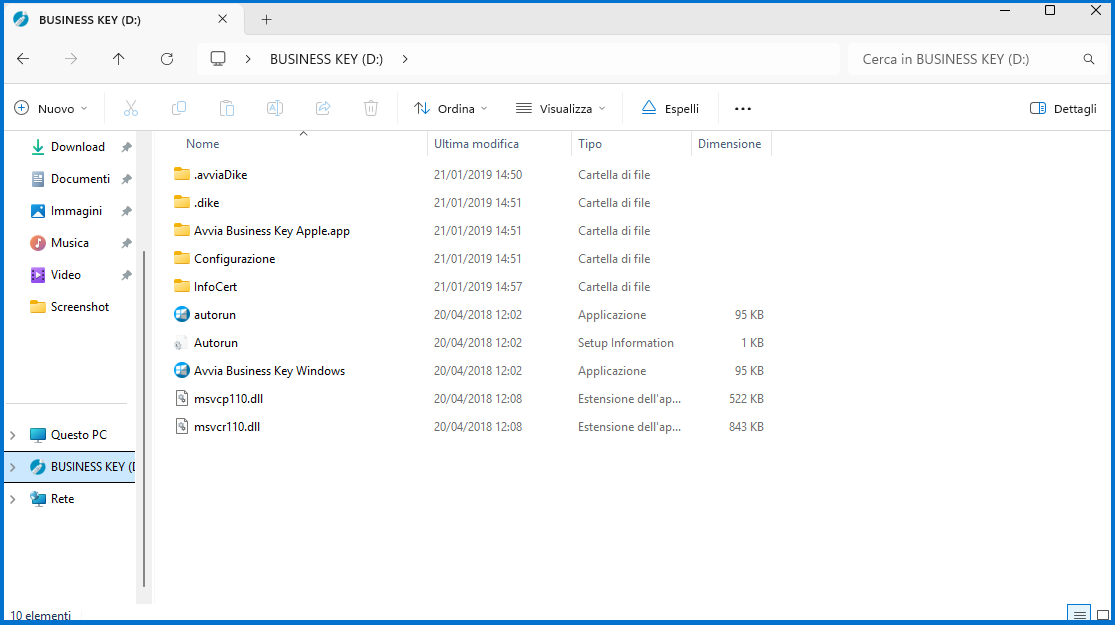Add a new tab with plus button
Screen dimensions: 1115x625
(267, 20)
